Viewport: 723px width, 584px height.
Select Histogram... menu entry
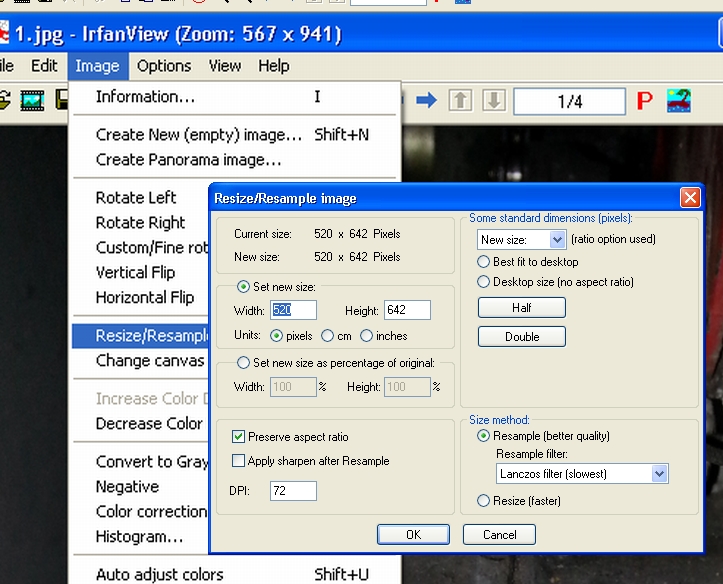tap(140, 537)
